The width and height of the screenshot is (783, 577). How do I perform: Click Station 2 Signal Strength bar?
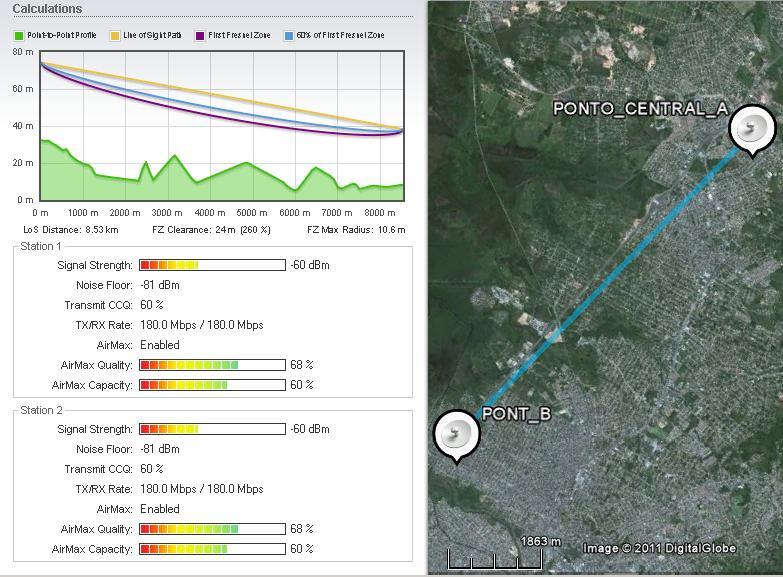click(212, 429)
